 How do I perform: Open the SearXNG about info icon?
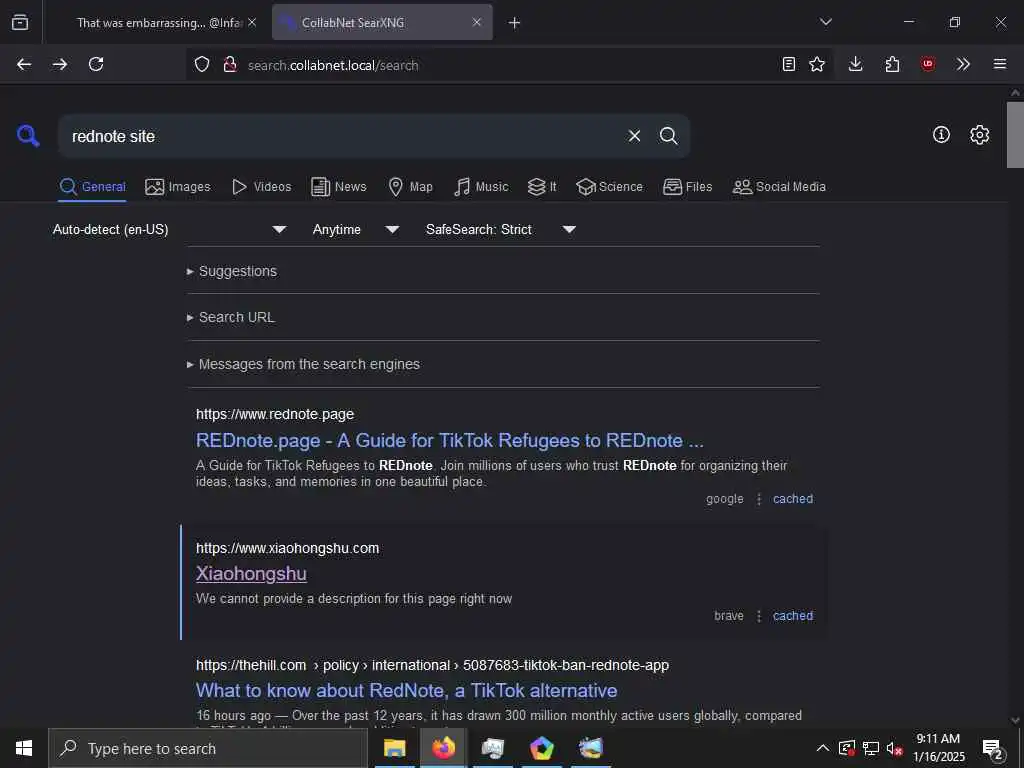941,135
